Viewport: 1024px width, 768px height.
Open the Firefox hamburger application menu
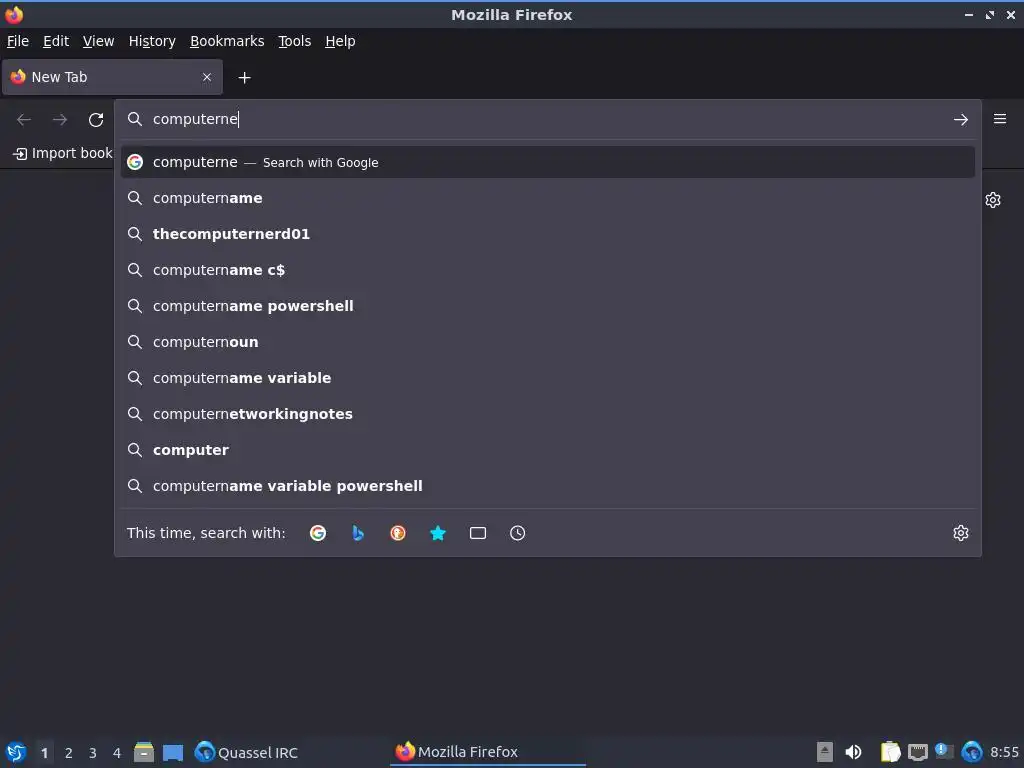click(x=999, y=119)
